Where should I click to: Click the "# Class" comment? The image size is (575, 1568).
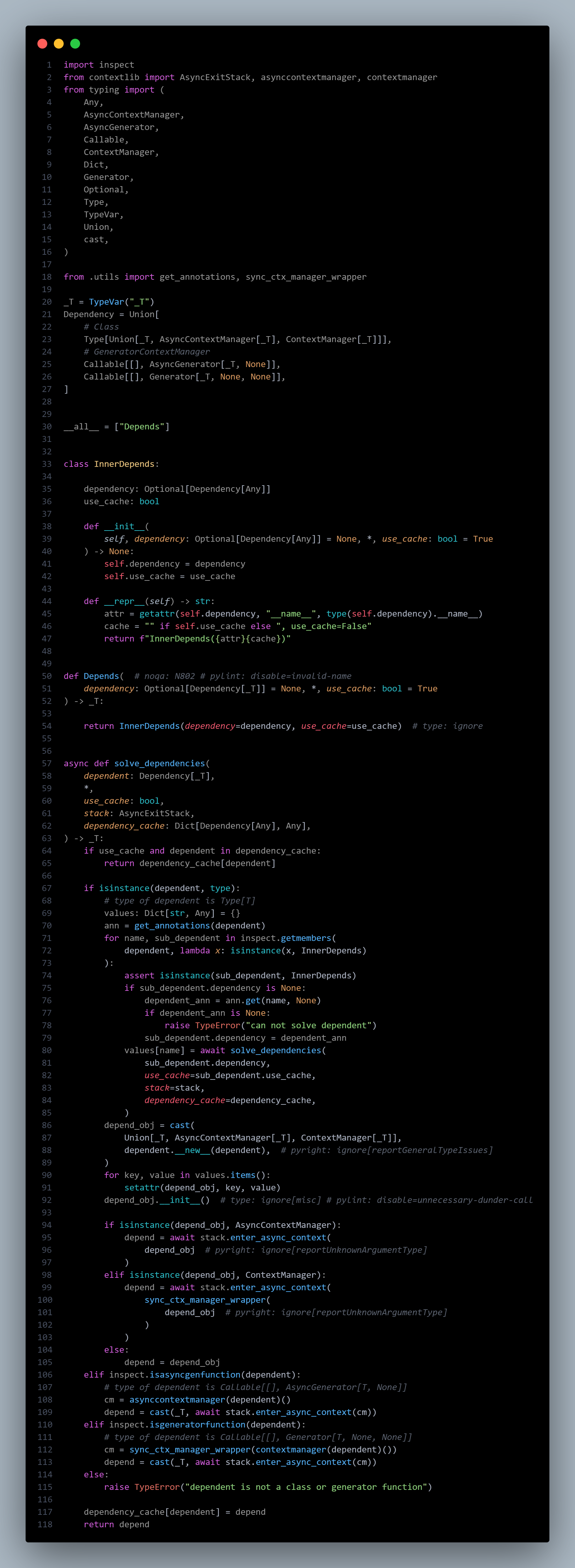(x=101, y=327)
